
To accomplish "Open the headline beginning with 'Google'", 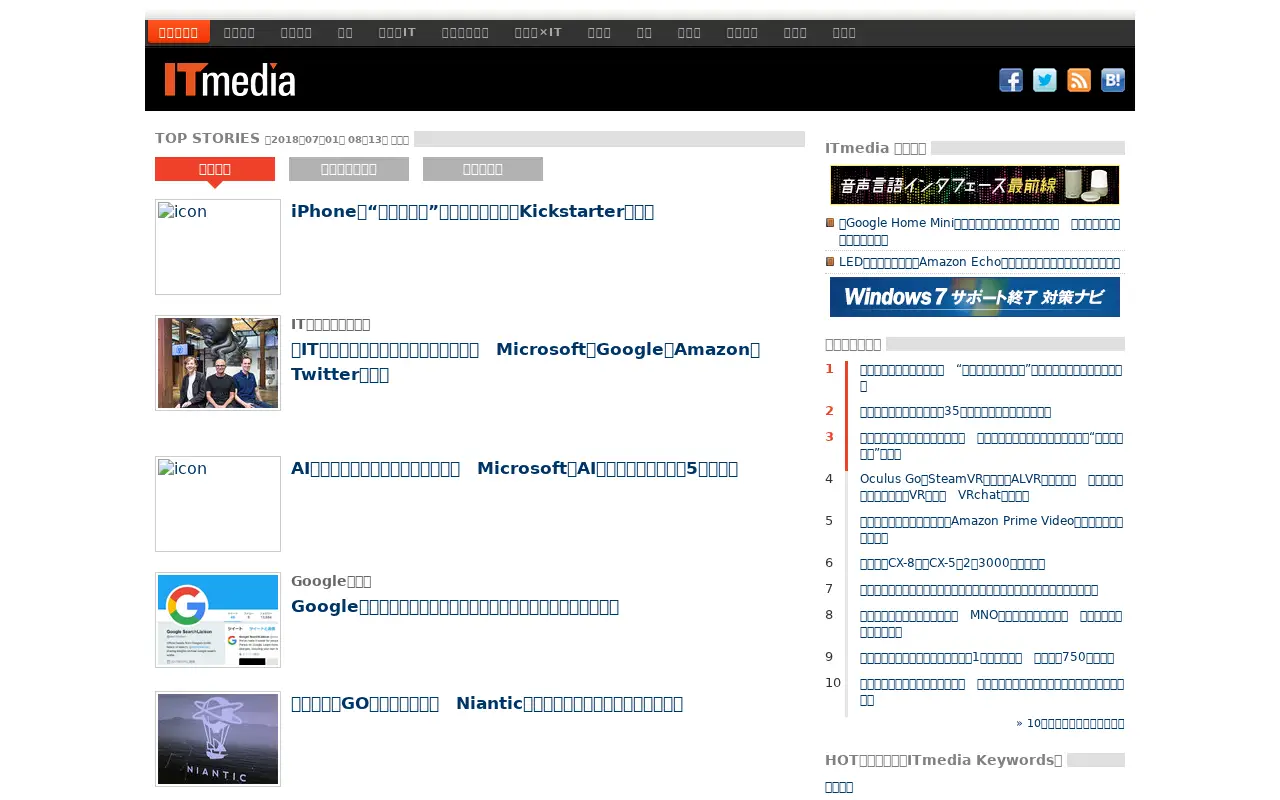I will tap(455, 606).
